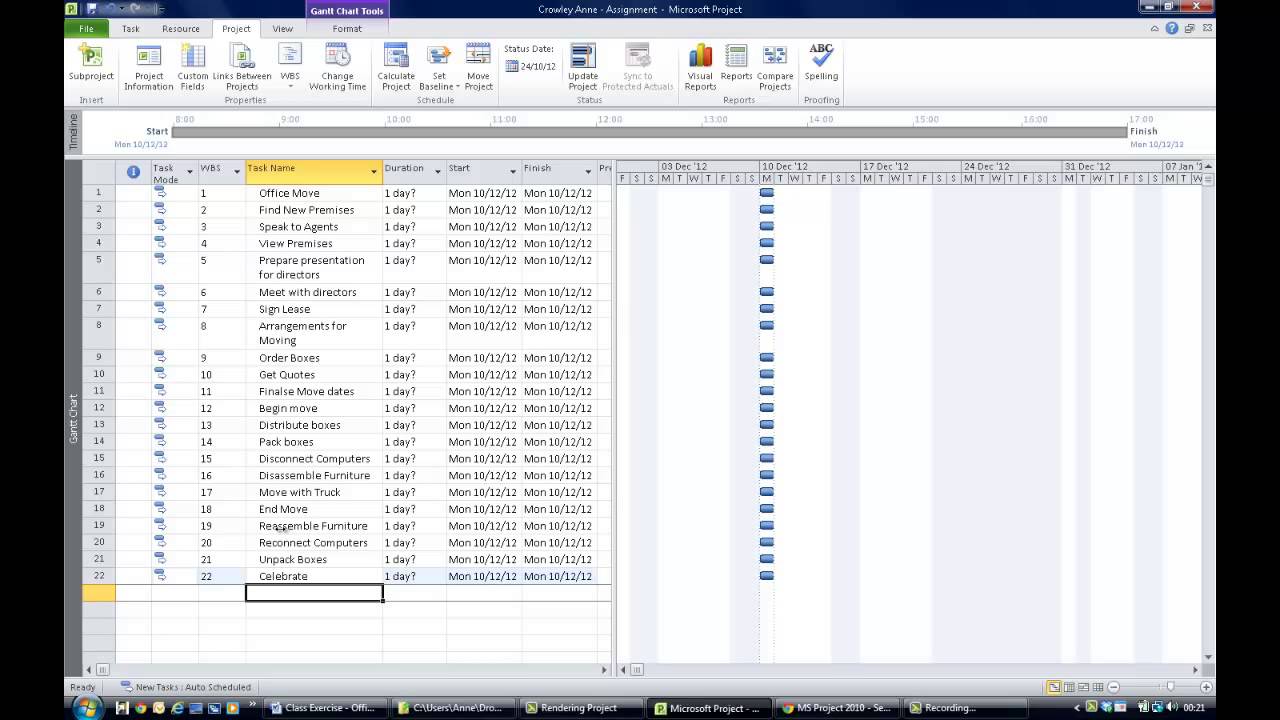
Task: Select 'Move with Truck' task name
Action: click(x=300, y=492)
